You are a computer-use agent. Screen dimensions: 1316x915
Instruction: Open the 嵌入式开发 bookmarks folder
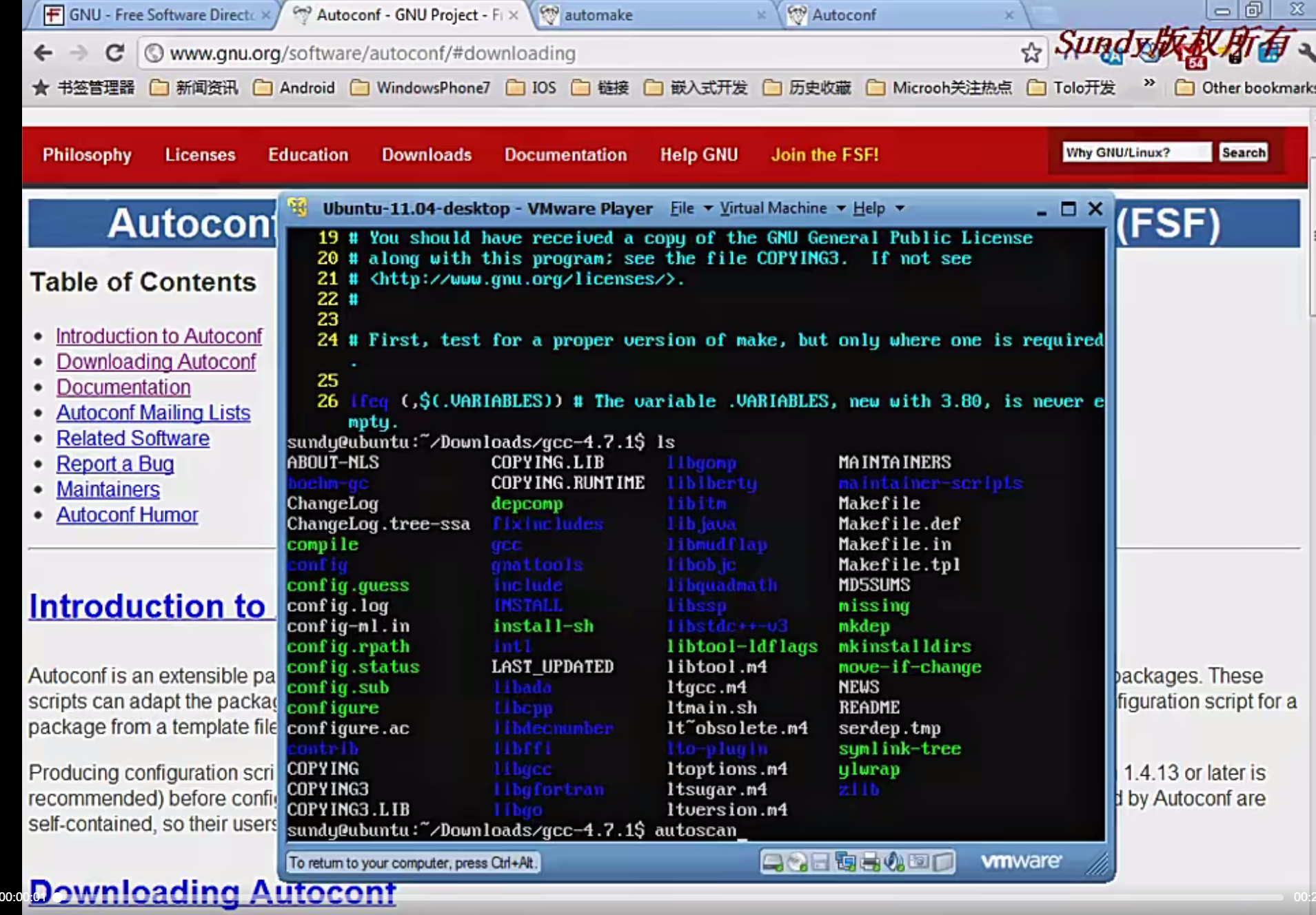(696, 88)
